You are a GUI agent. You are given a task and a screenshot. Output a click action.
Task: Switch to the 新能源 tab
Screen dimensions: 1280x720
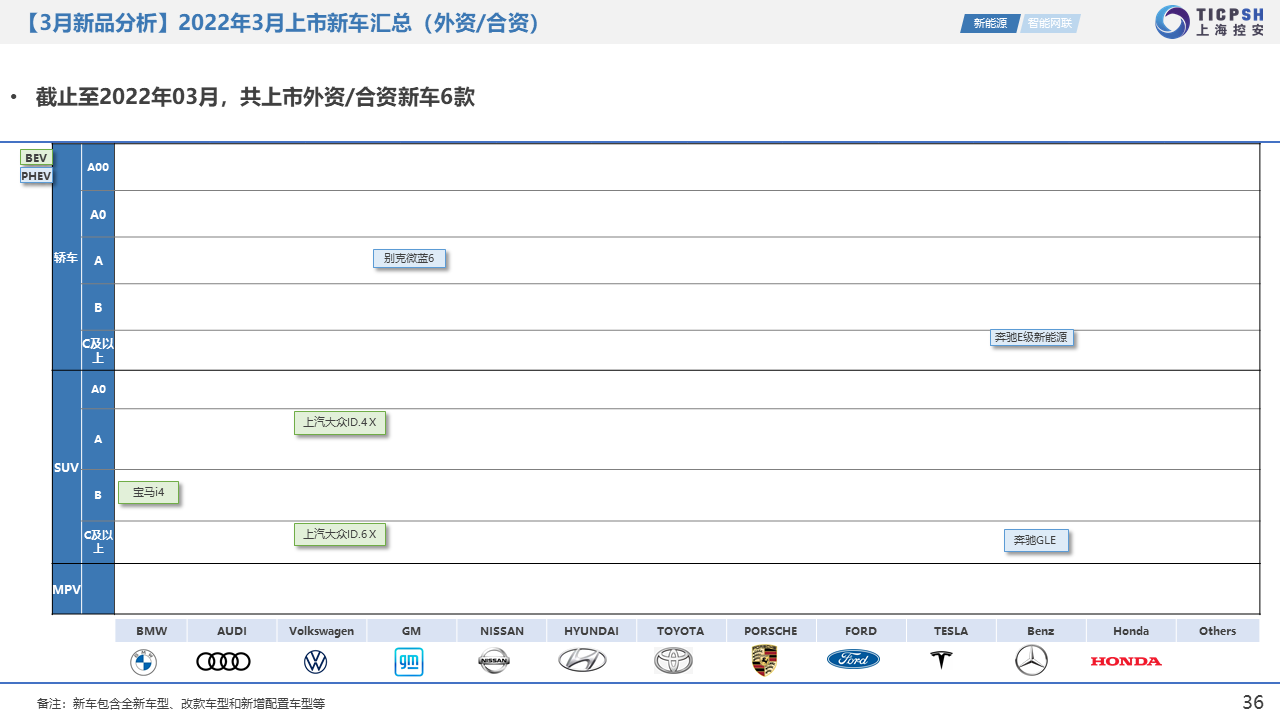click(989, 23)
